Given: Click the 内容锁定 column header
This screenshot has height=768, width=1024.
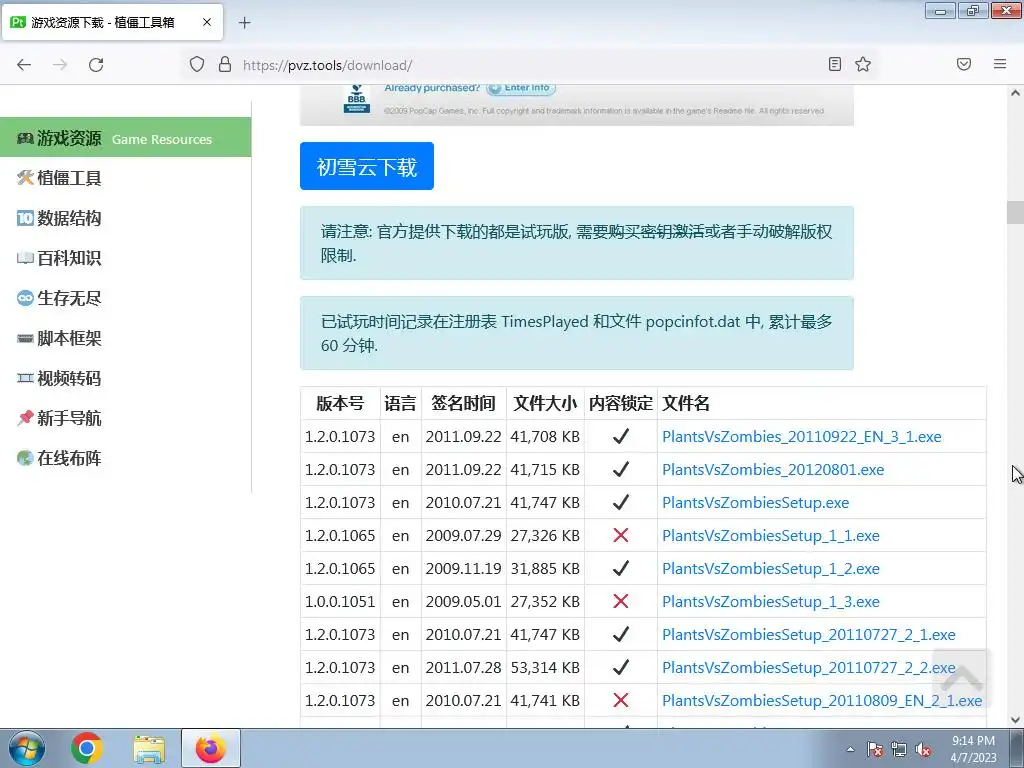Looking at the screenshot, I should [x=620, y=403].
